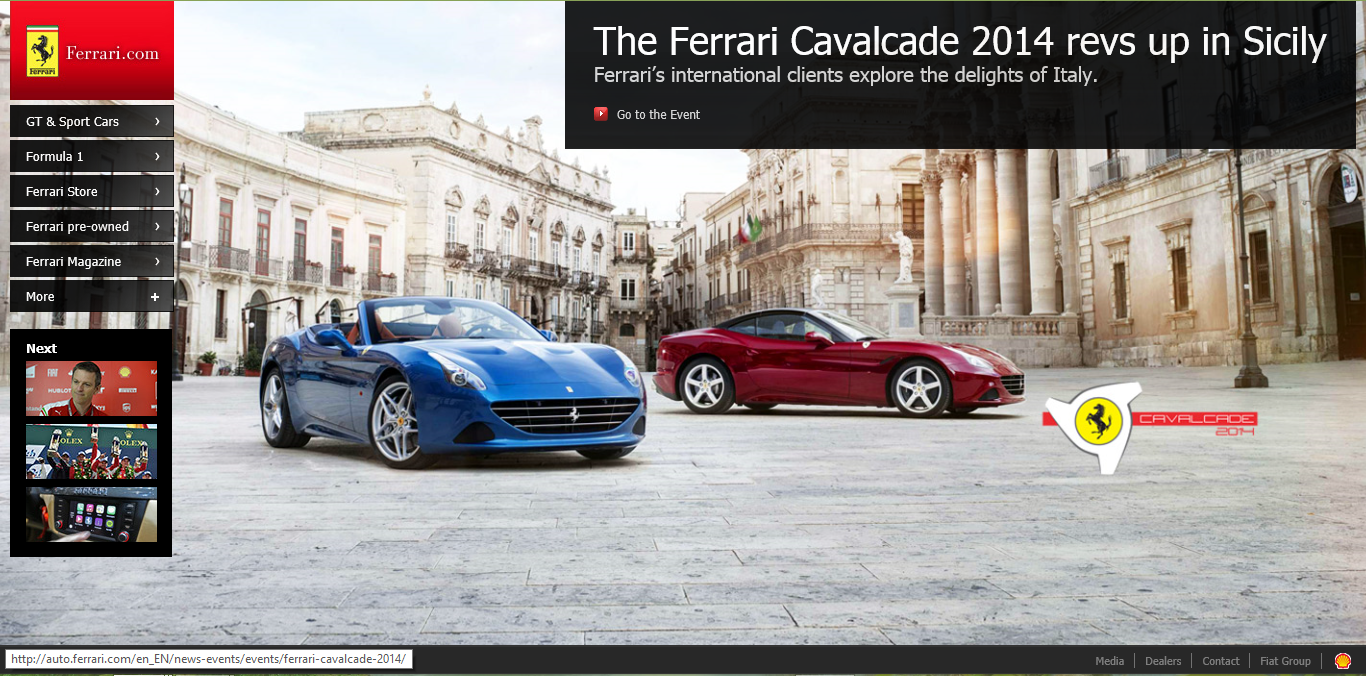
Task: Open the Ferrari Magazine menu
Action: pyautogui.click(x=92, y=261)
